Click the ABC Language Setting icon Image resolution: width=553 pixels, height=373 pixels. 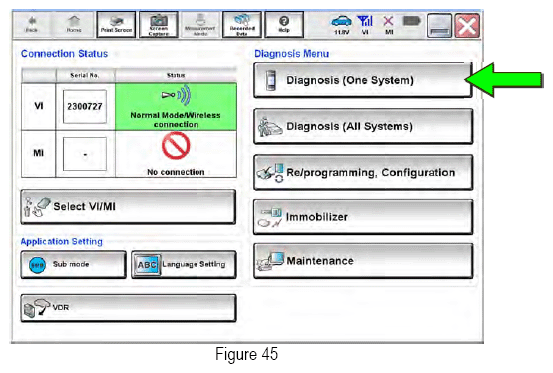147,265
